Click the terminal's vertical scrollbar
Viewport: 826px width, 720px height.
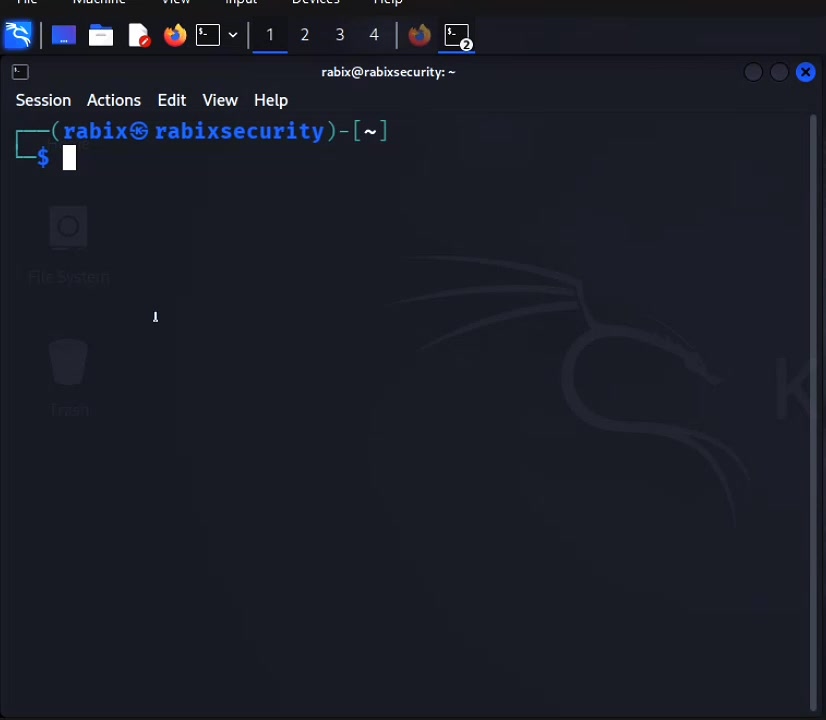coord(813,412)
